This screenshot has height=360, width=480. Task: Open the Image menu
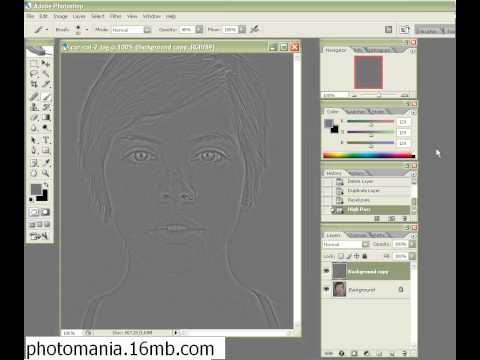coord(60,16)
